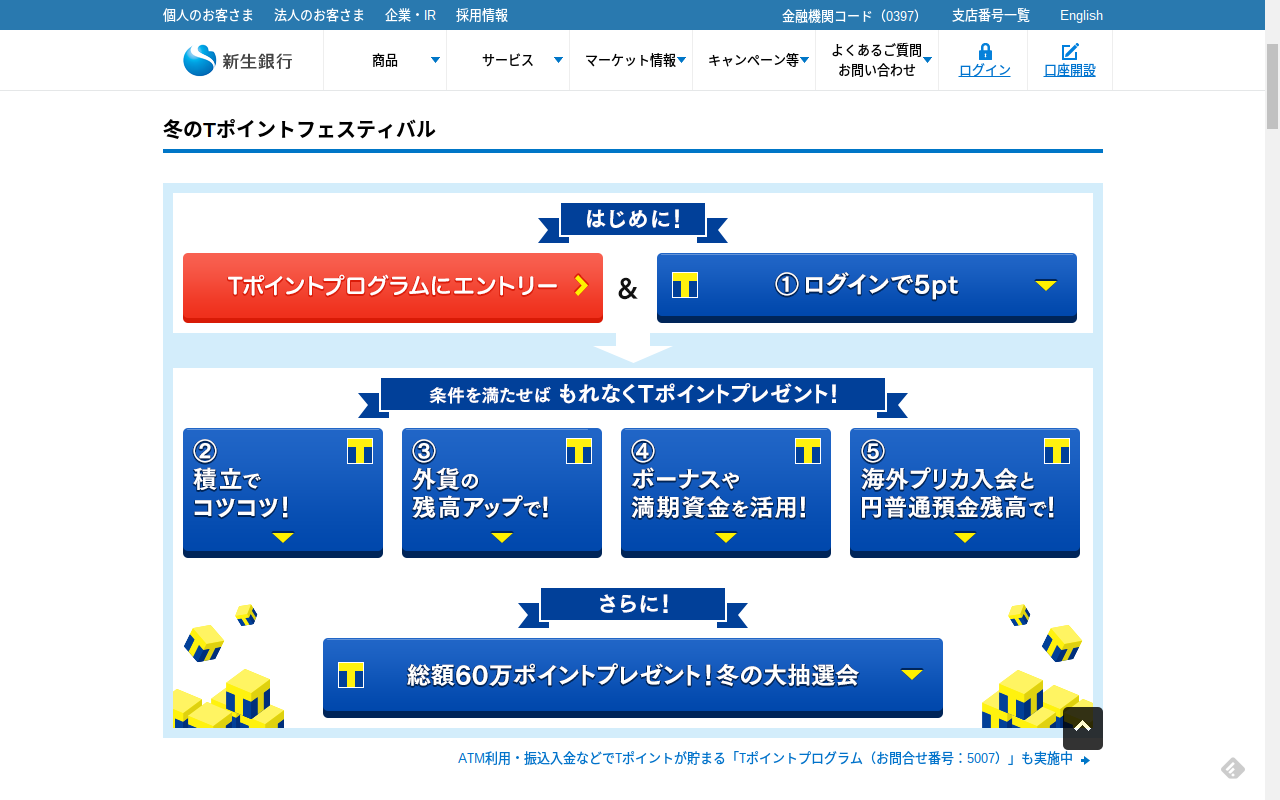Expand the 総額60万ポイントプレゼント 冬の大抽選会 banner
1280x800 pixels.
pyautogui.click(x=633, y=677)
